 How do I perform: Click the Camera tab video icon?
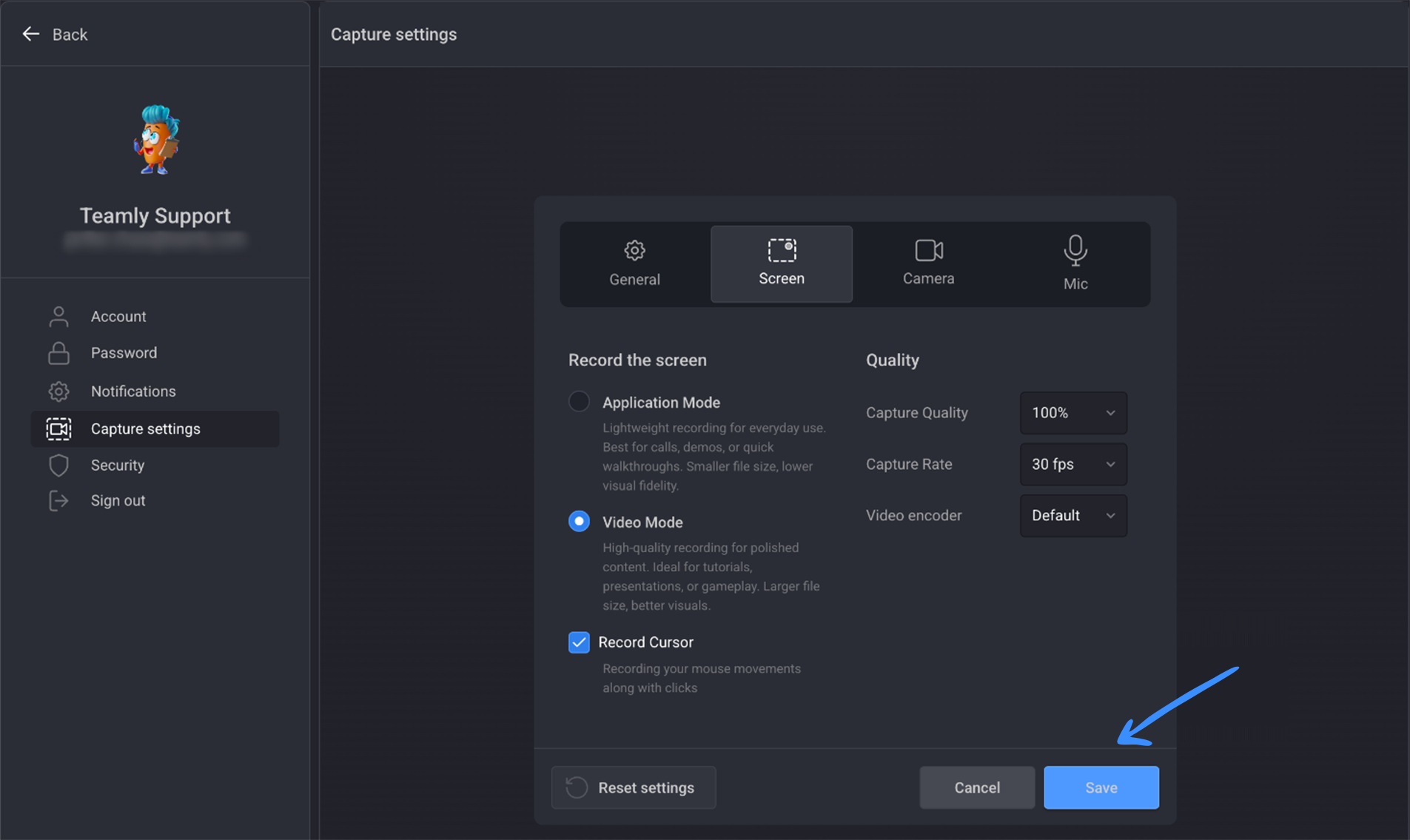(929, 250)
